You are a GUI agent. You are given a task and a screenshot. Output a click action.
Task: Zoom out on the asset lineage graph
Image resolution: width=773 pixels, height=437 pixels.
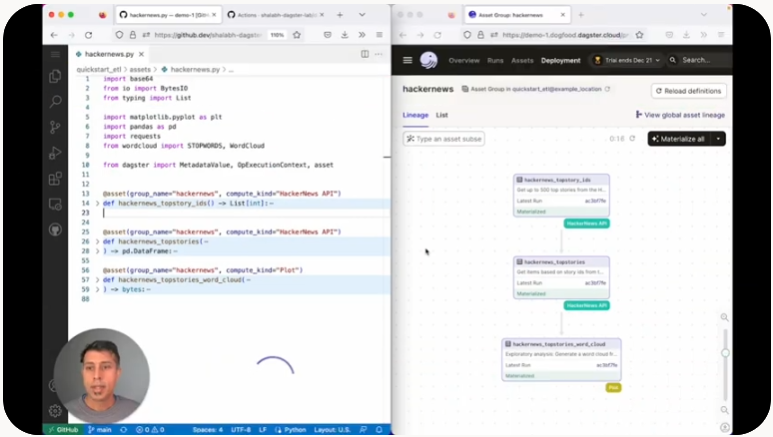tap(724, 410)
